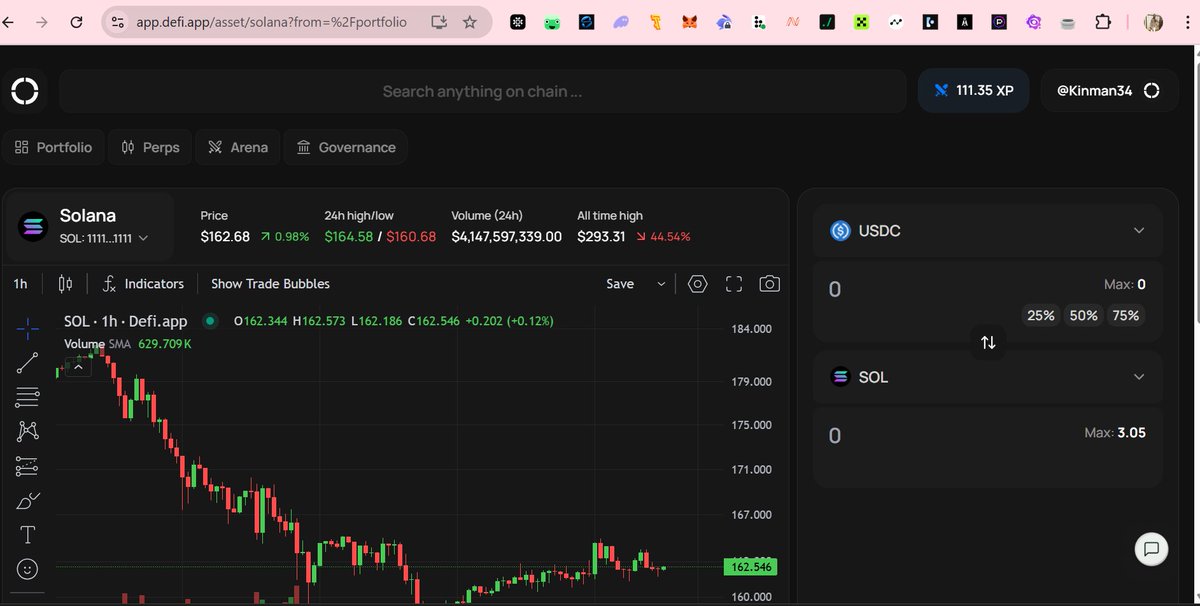Reload the browser page
The width and height of the screenshot is (1200, 606).
pyautogui.click(x=76, y=22)
